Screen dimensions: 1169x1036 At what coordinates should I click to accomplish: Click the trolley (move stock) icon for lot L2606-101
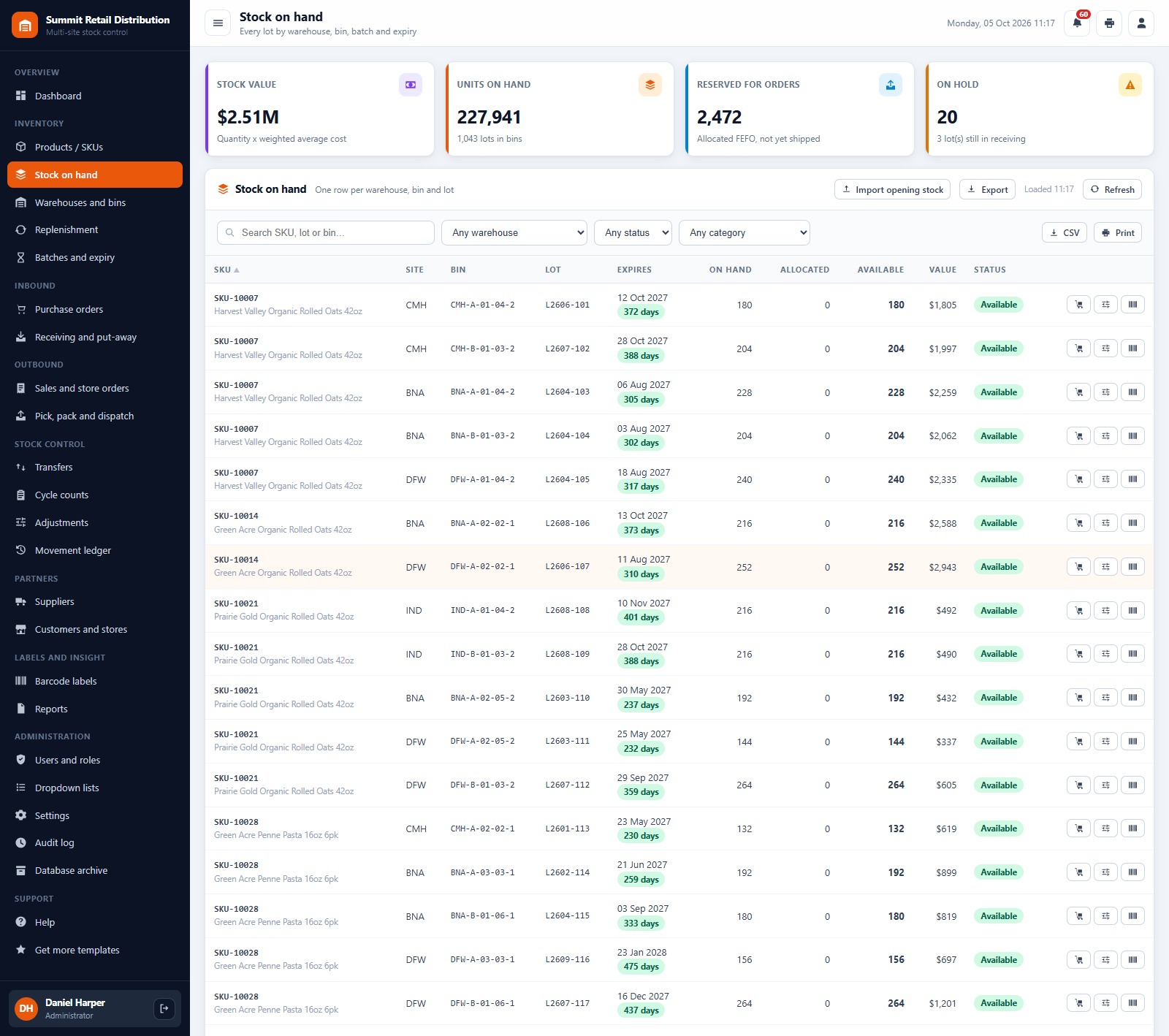1079,305
